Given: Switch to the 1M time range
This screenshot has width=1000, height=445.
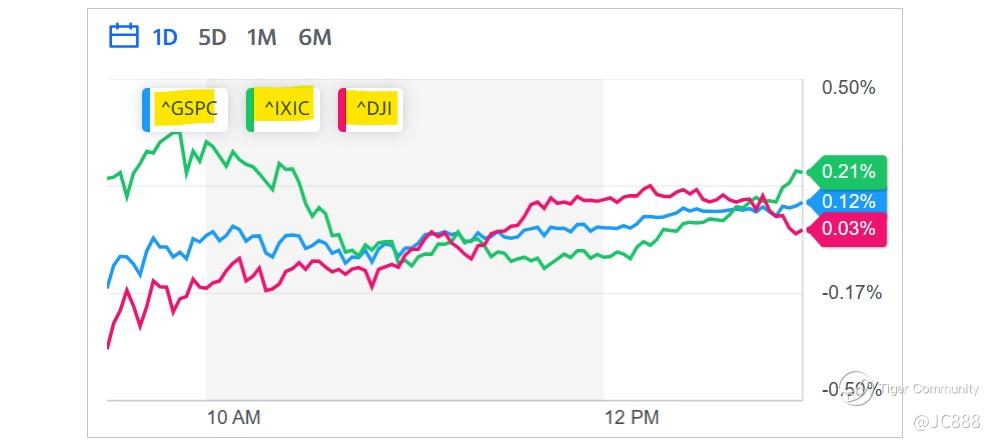Looking at the screenshot, I should click(261, 38).
